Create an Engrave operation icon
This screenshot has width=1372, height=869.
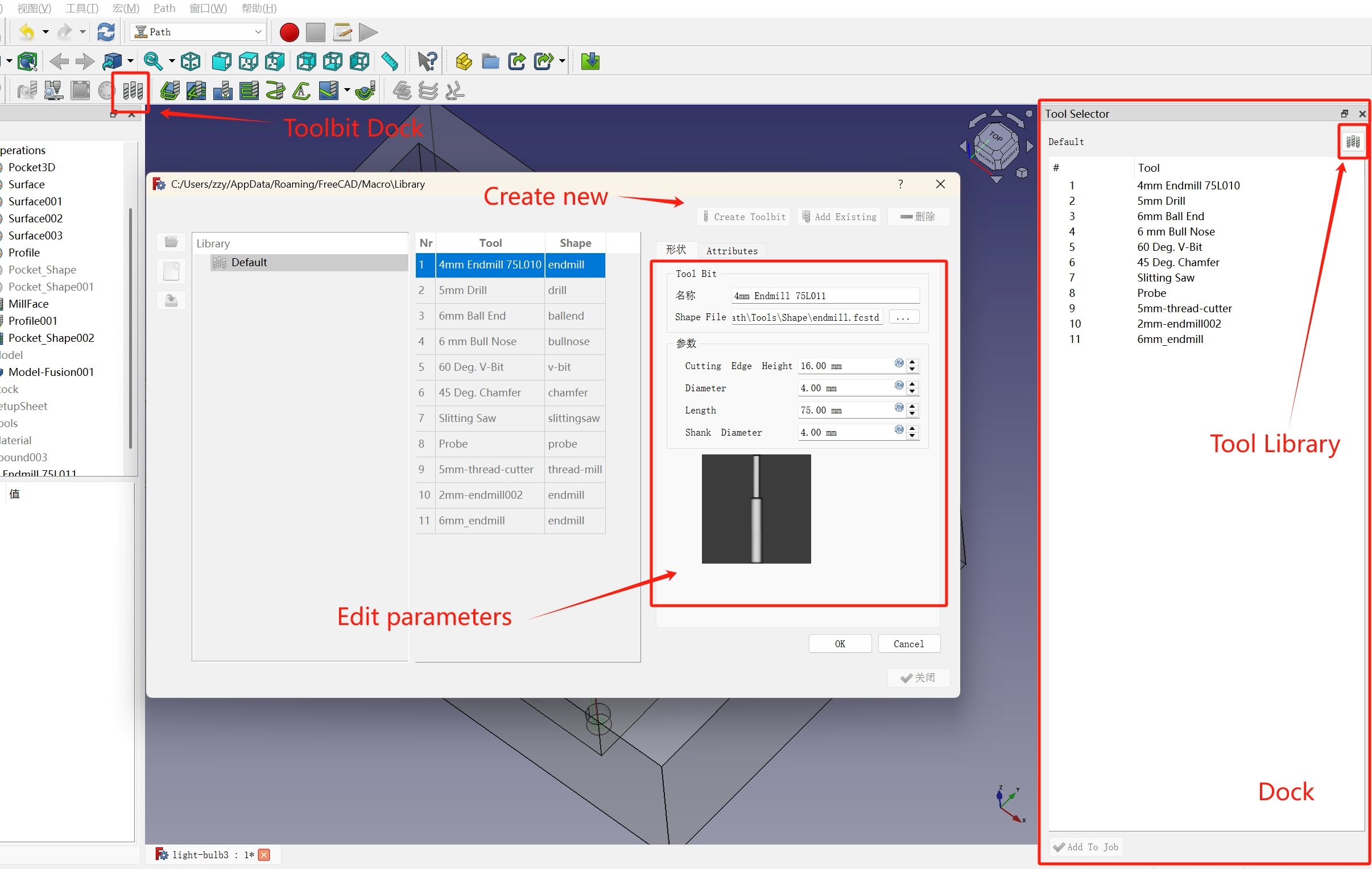[x=301, y=90]
